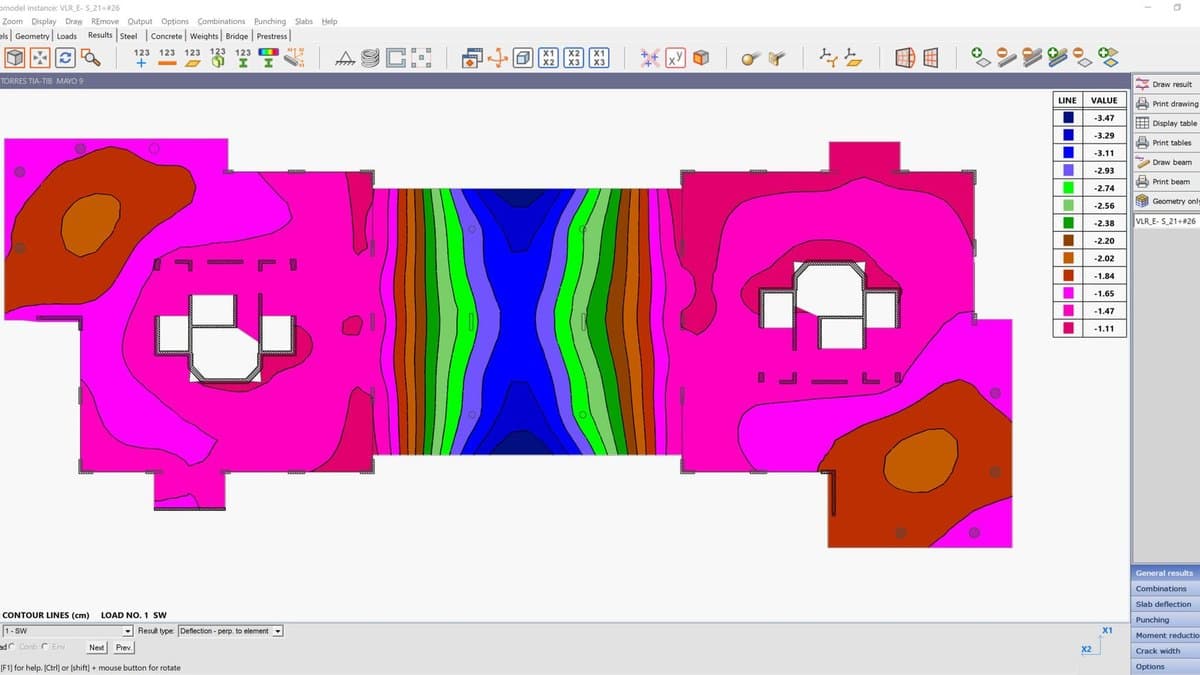
Task: Select the magnifier zoom tool
Action: pos(91,58)
